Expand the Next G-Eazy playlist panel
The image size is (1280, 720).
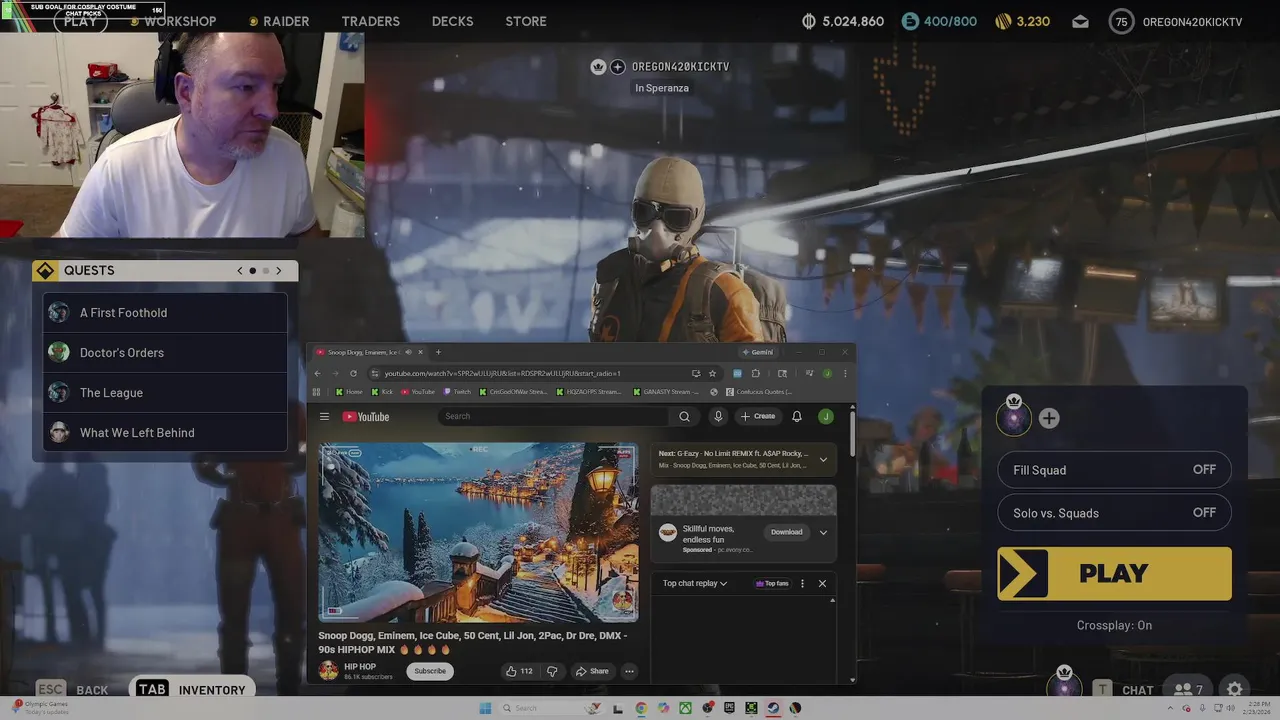pos(823,459)
